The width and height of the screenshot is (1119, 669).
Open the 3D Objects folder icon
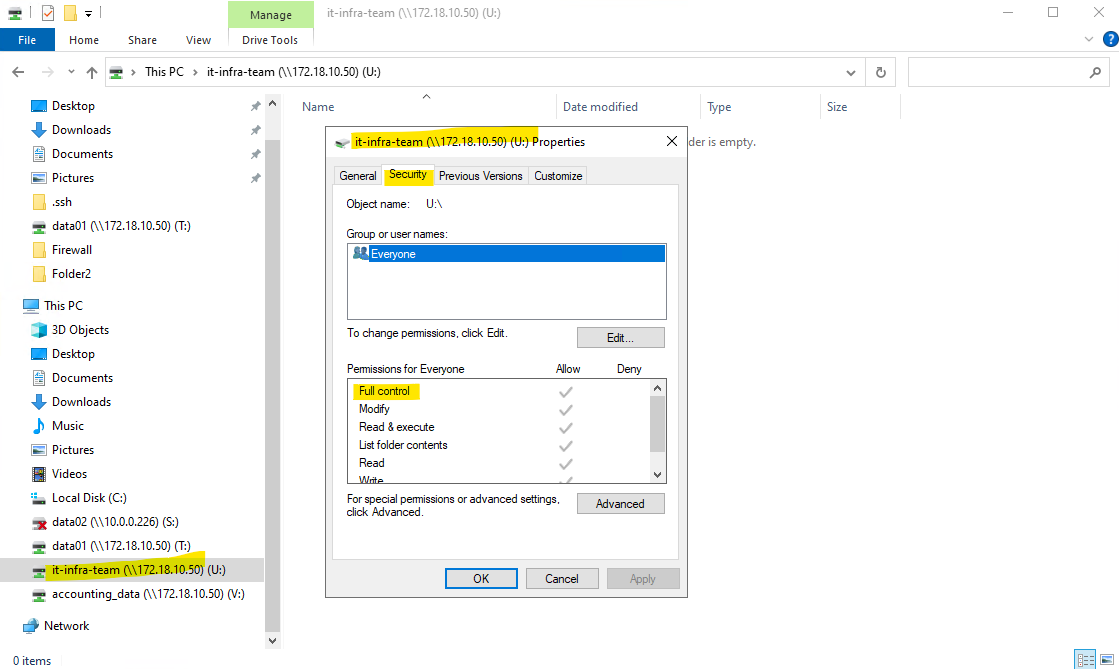point(39,330)
